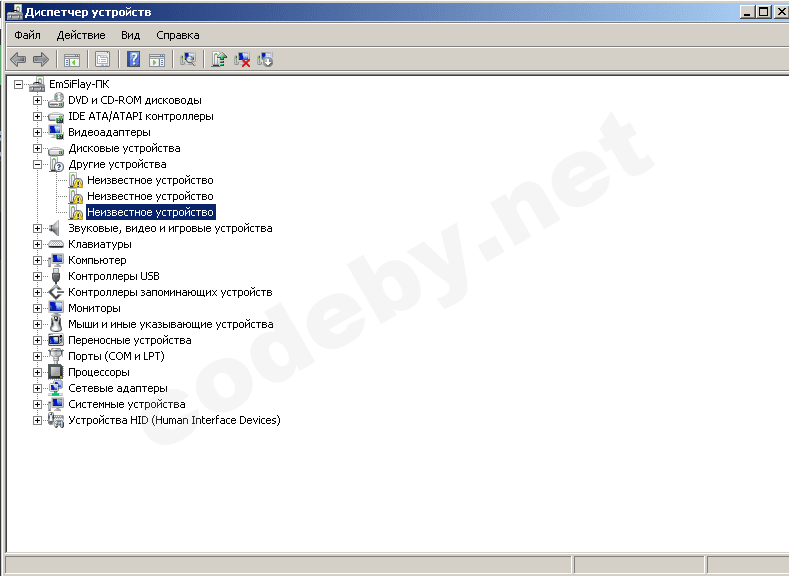Click the Другие устройства question mark icon

[x=56, y=164]
